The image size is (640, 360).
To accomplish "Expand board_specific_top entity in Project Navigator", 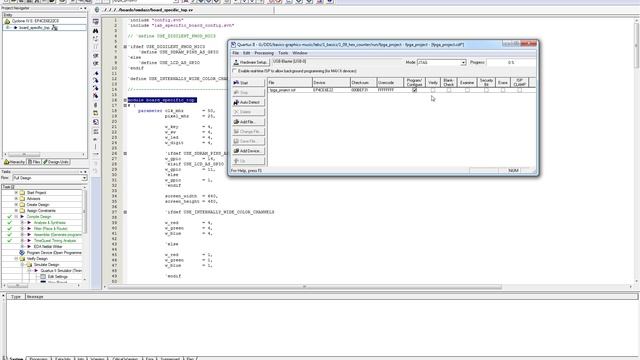I will point(8,28).
